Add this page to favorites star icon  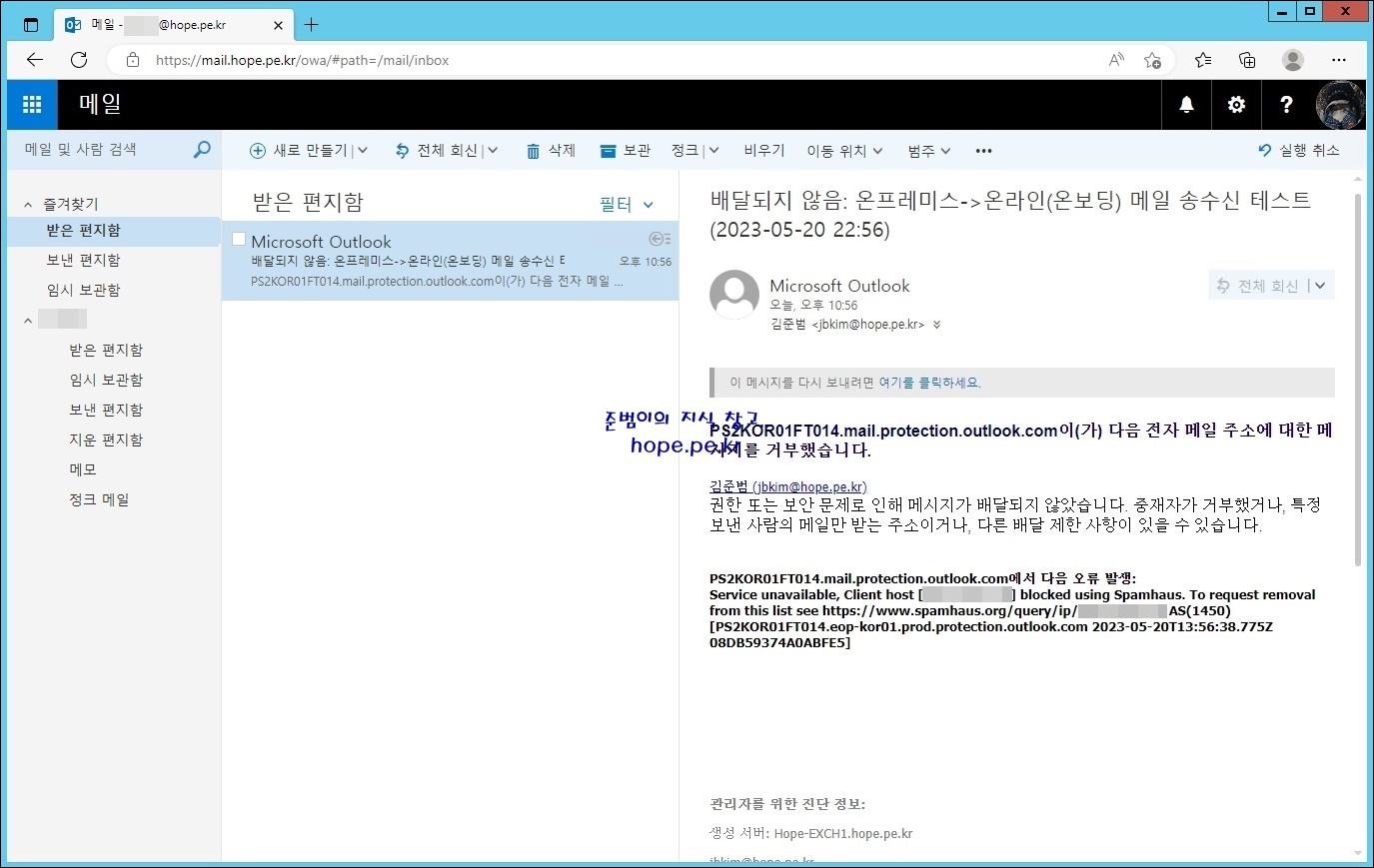coord(1152,60)
